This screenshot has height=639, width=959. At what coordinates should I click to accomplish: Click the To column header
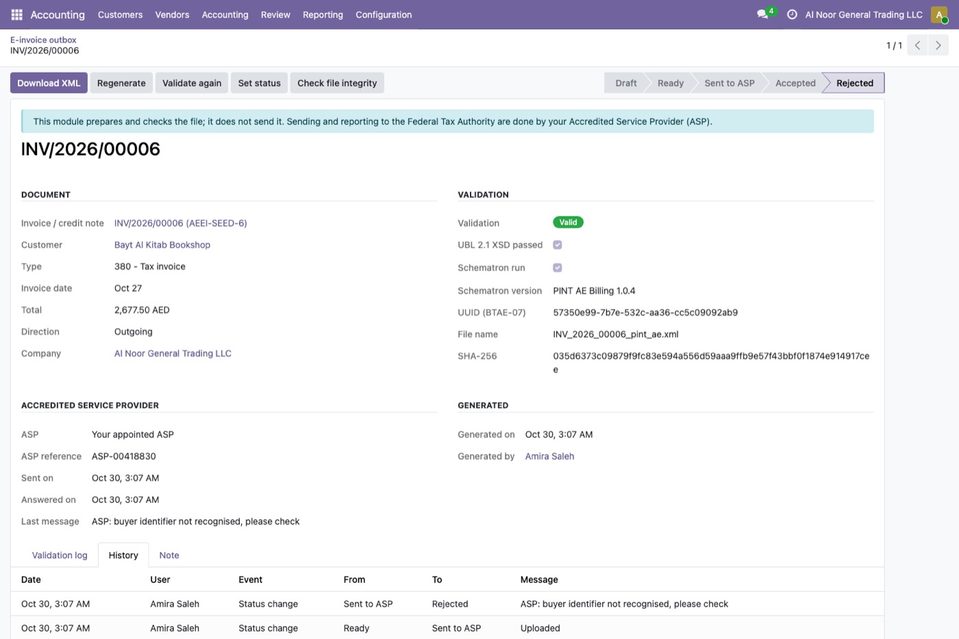(x=437, y=580)
